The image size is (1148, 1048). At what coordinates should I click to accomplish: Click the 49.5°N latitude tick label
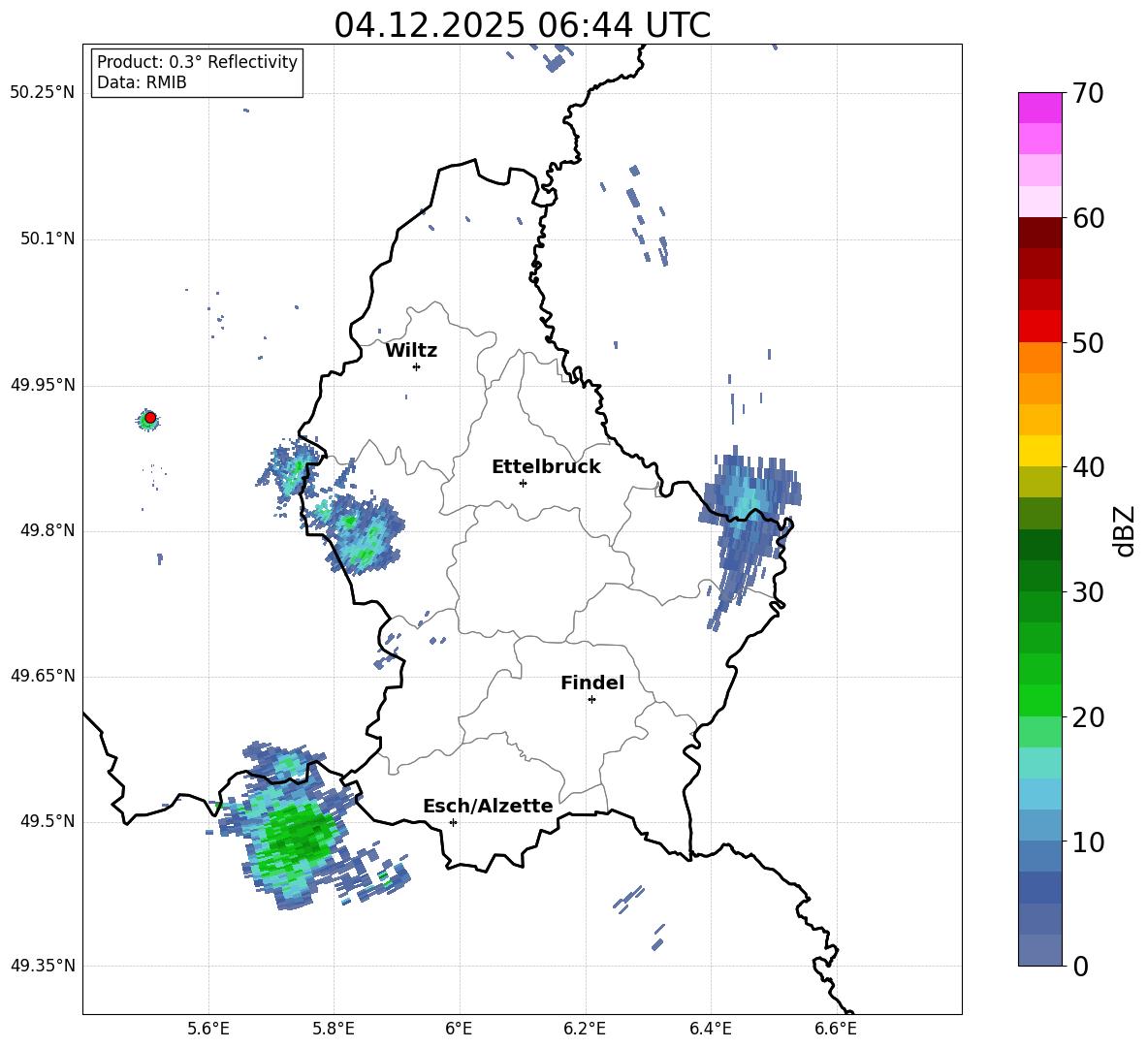48,821
